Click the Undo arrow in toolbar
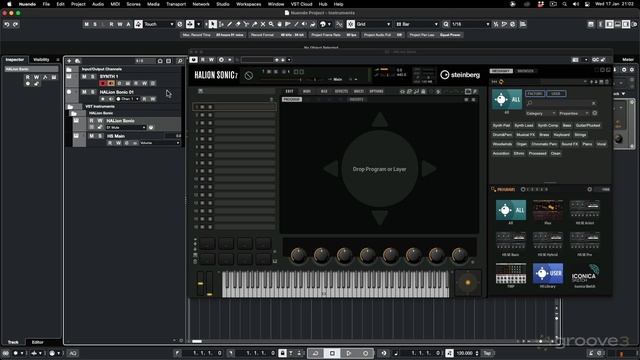Image resolution: width=640 pixels, height=360 pixels. point(7,24)
